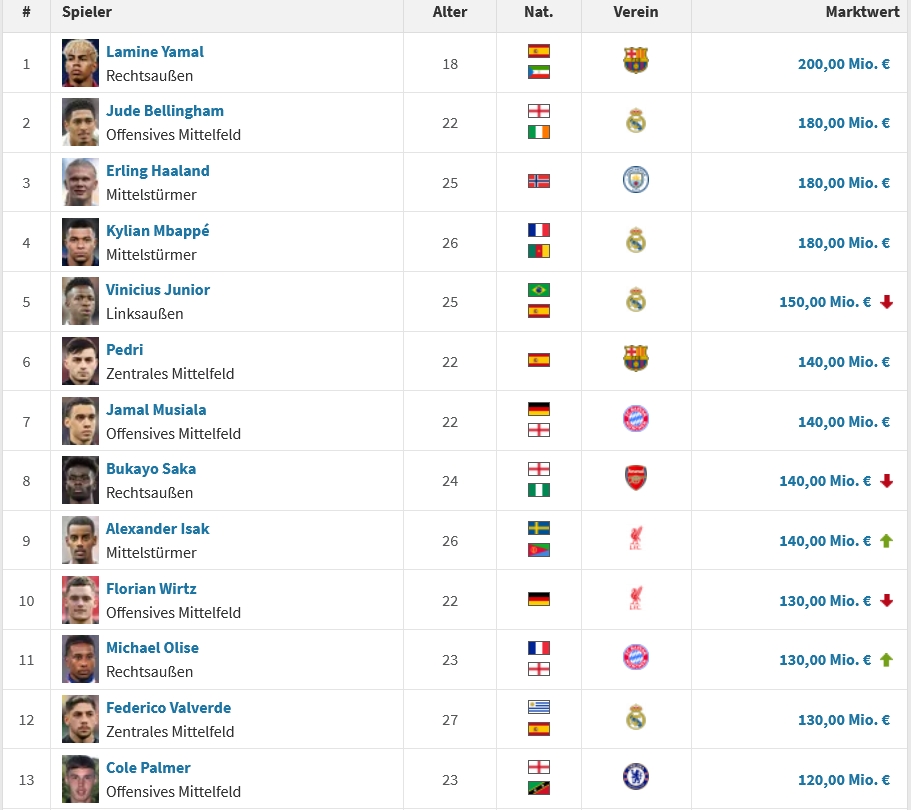This screenshot has width=911, height=810.
Task: Click the green up arrow beside Michael Olise's value
Action: pos(886,660)
